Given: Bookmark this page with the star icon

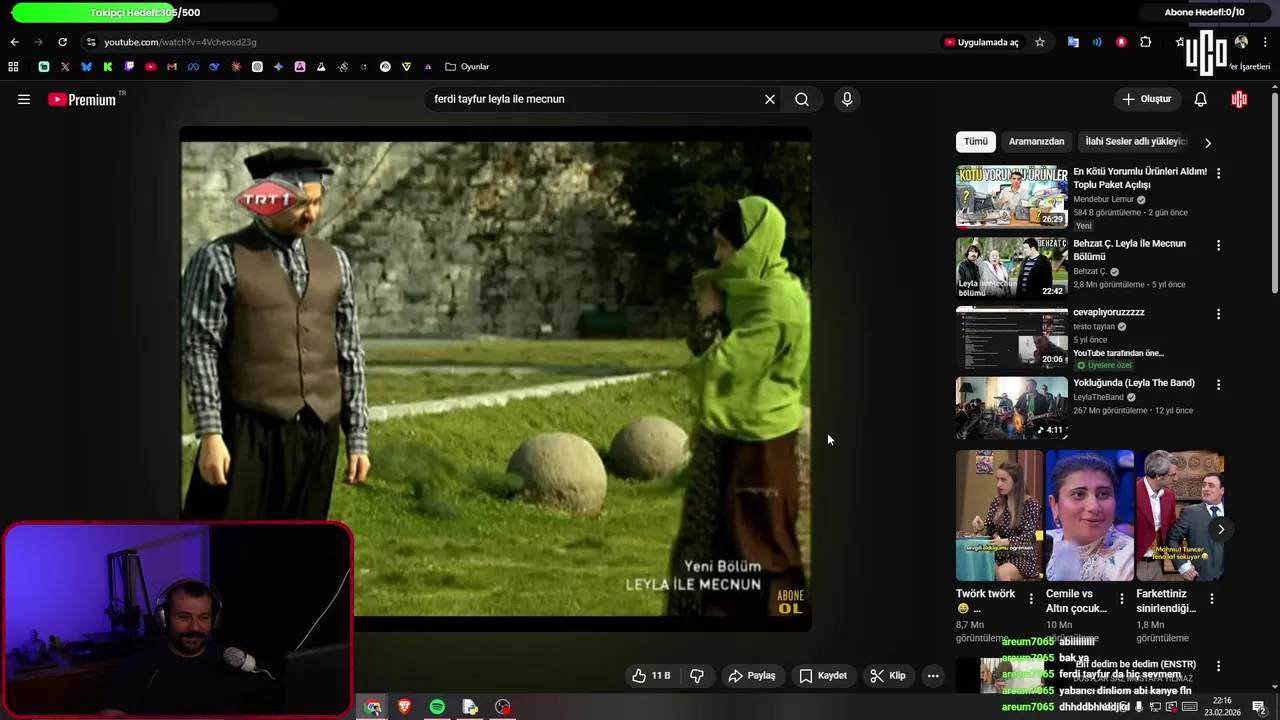Looking at the screenshot, I should [x=1040, y=42].
